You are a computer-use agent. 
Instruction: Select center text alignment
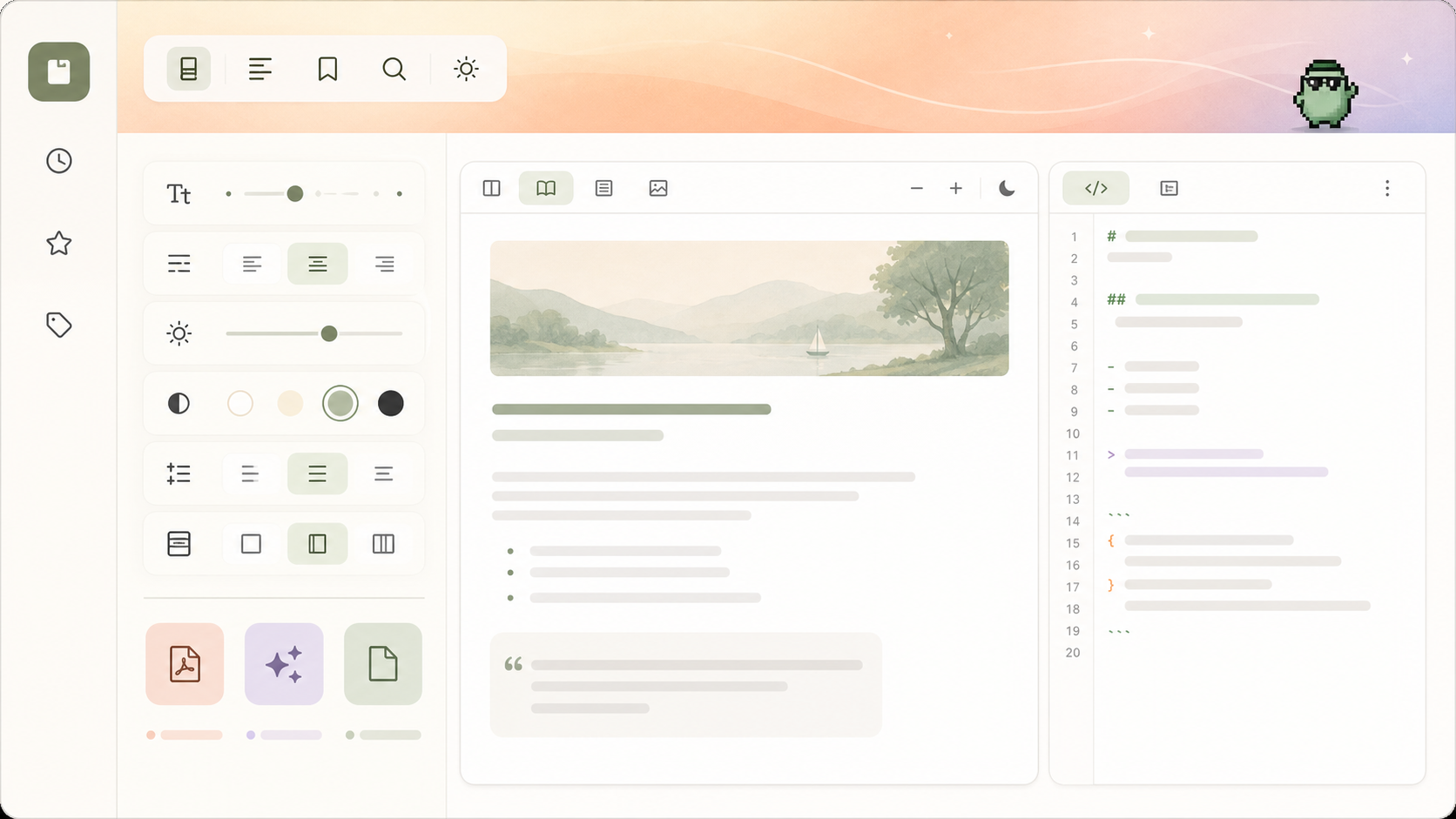(318, 264)
